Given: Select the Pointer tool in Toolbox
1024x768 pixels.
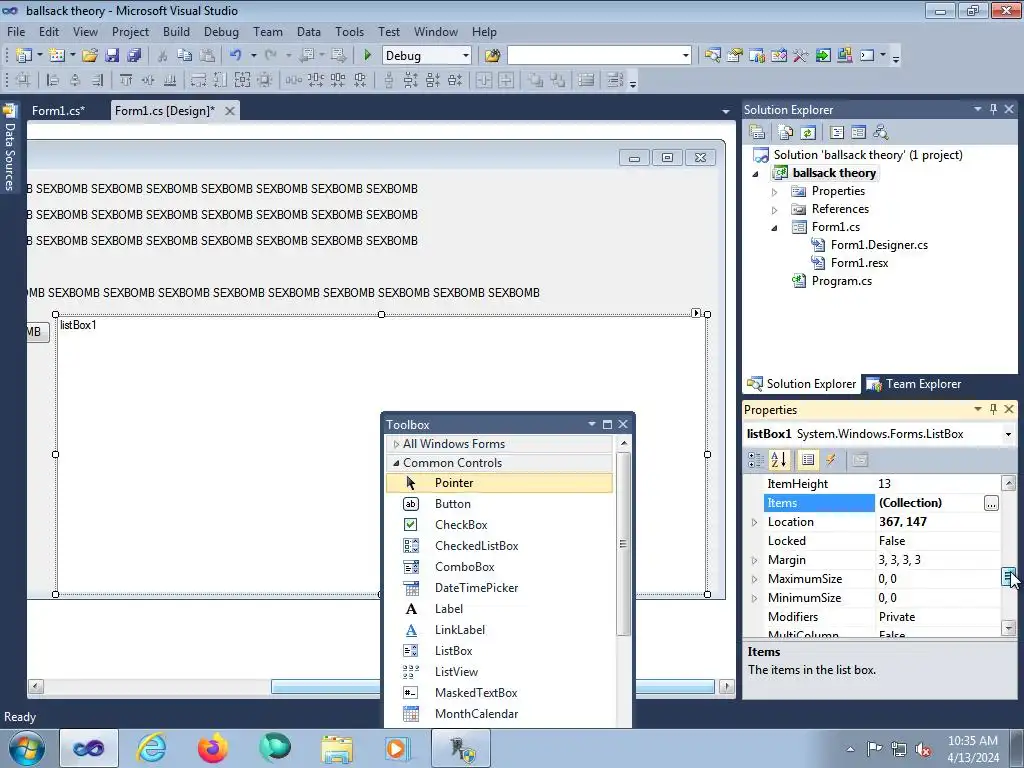Looking at the screenshot, I should pyautogui.click(x=454, y=483).
